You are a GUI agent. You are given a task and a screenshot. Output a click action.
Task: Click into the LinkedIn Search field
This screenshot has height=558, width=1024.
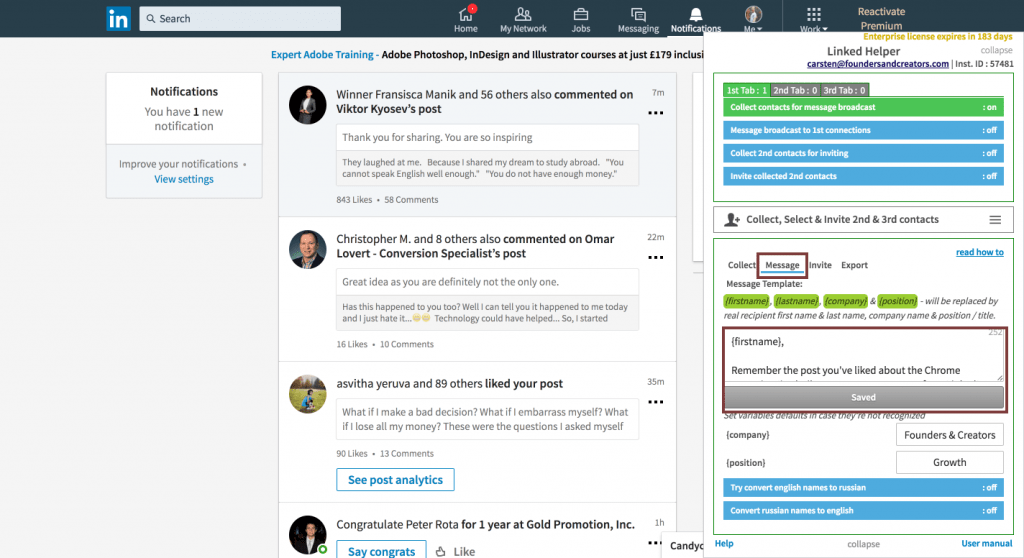240,18
